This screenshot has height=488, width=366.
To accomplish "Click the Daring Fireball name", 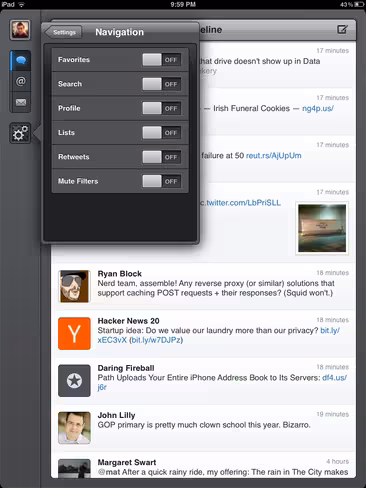I will (x=126, y=368).
